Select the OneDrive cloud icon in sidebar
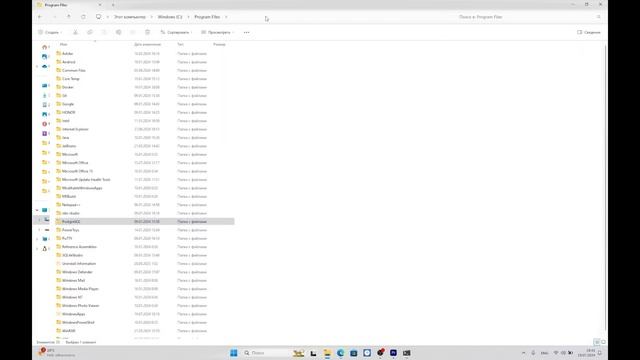This screenshot has height=360, width=640. pyautogui.click(x=44, y=66)
